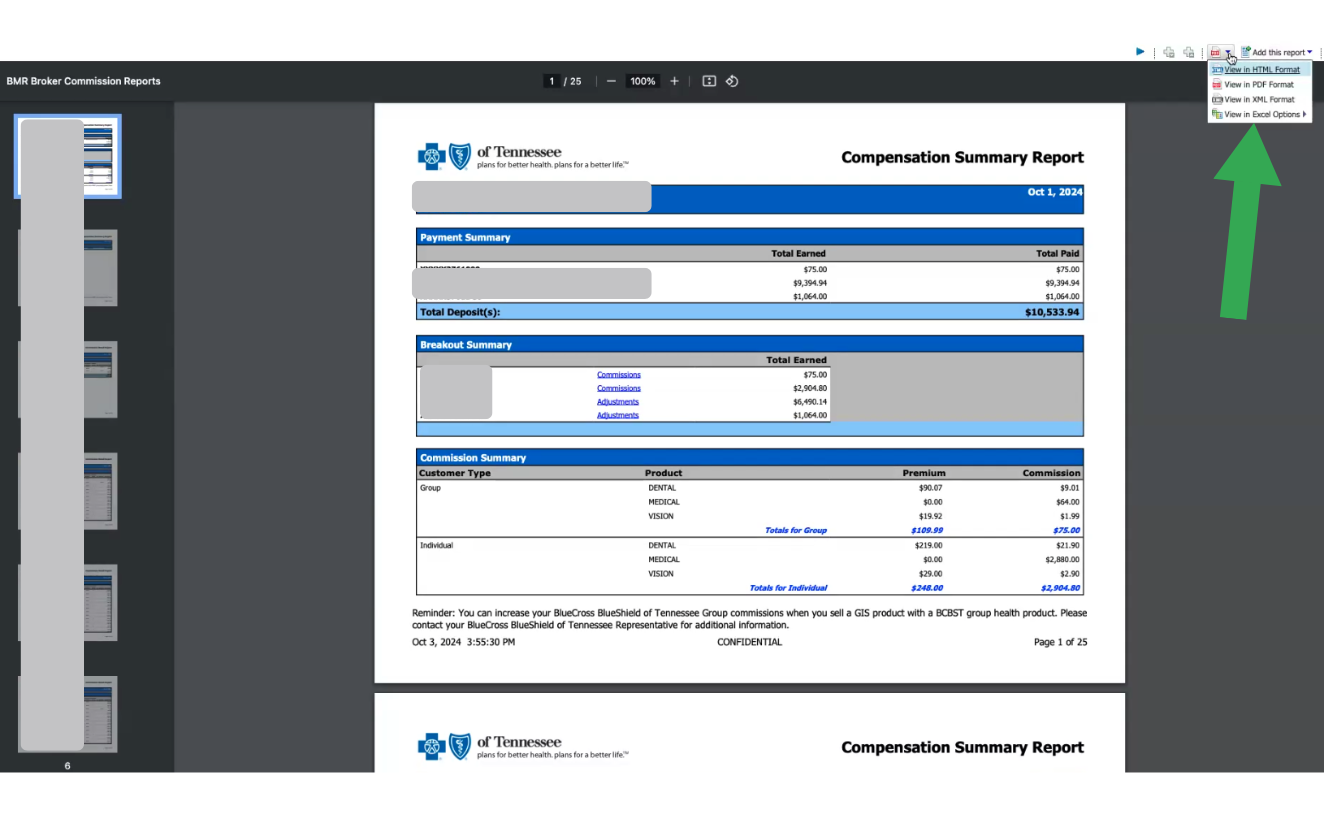The image size is (1325, 813).
Task: Click the Customer Type column header
Action: (x=455, y=473)
